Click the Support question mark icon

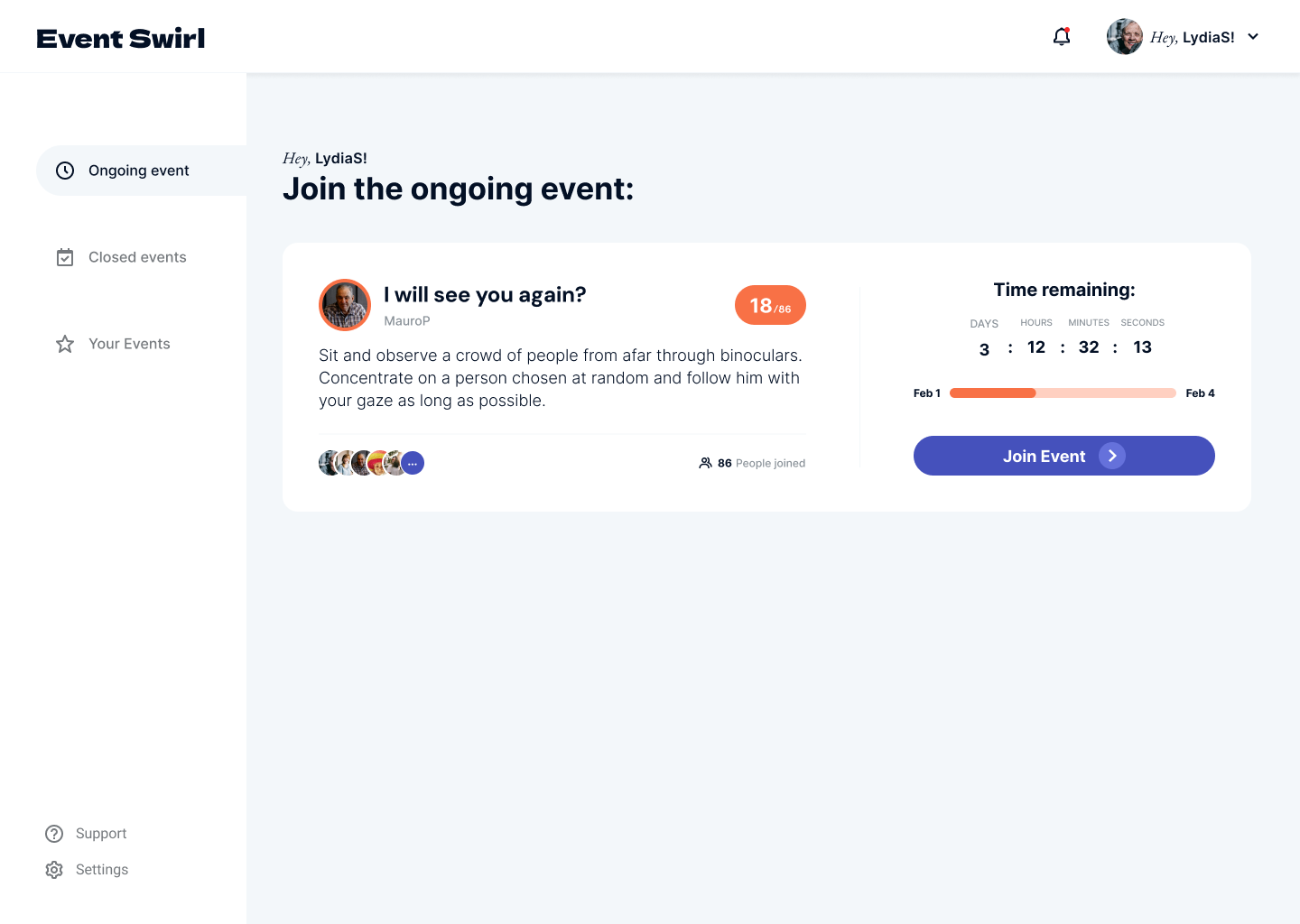coord(54,834)
